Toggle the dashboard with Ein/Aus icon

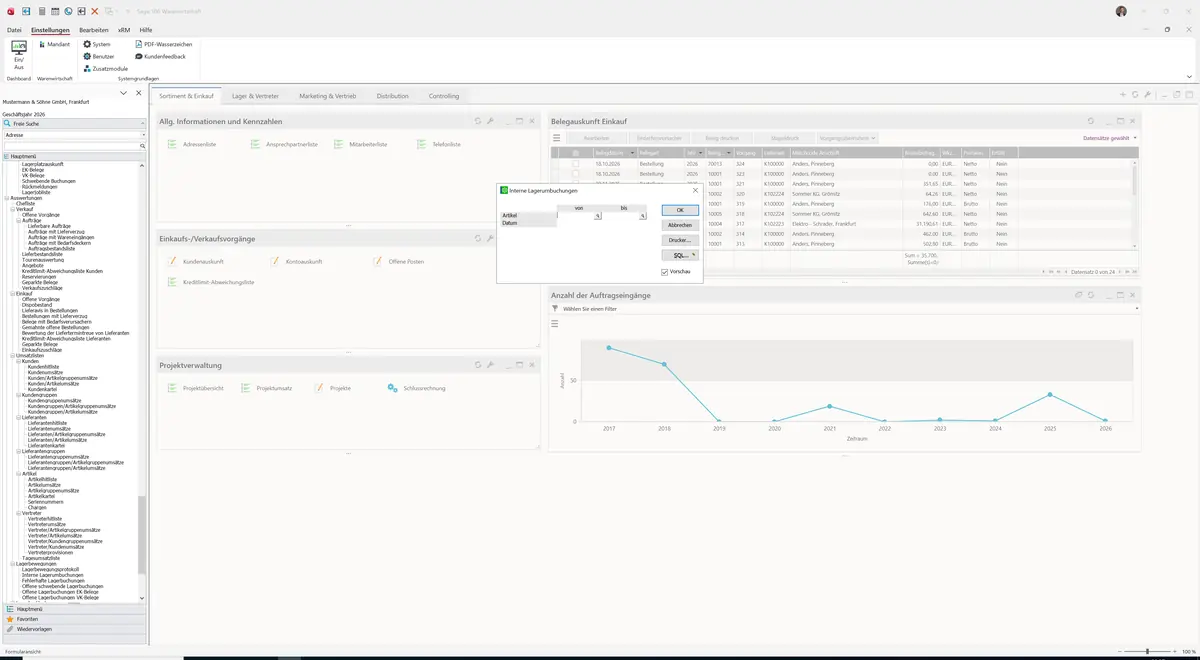coord(19,54)
